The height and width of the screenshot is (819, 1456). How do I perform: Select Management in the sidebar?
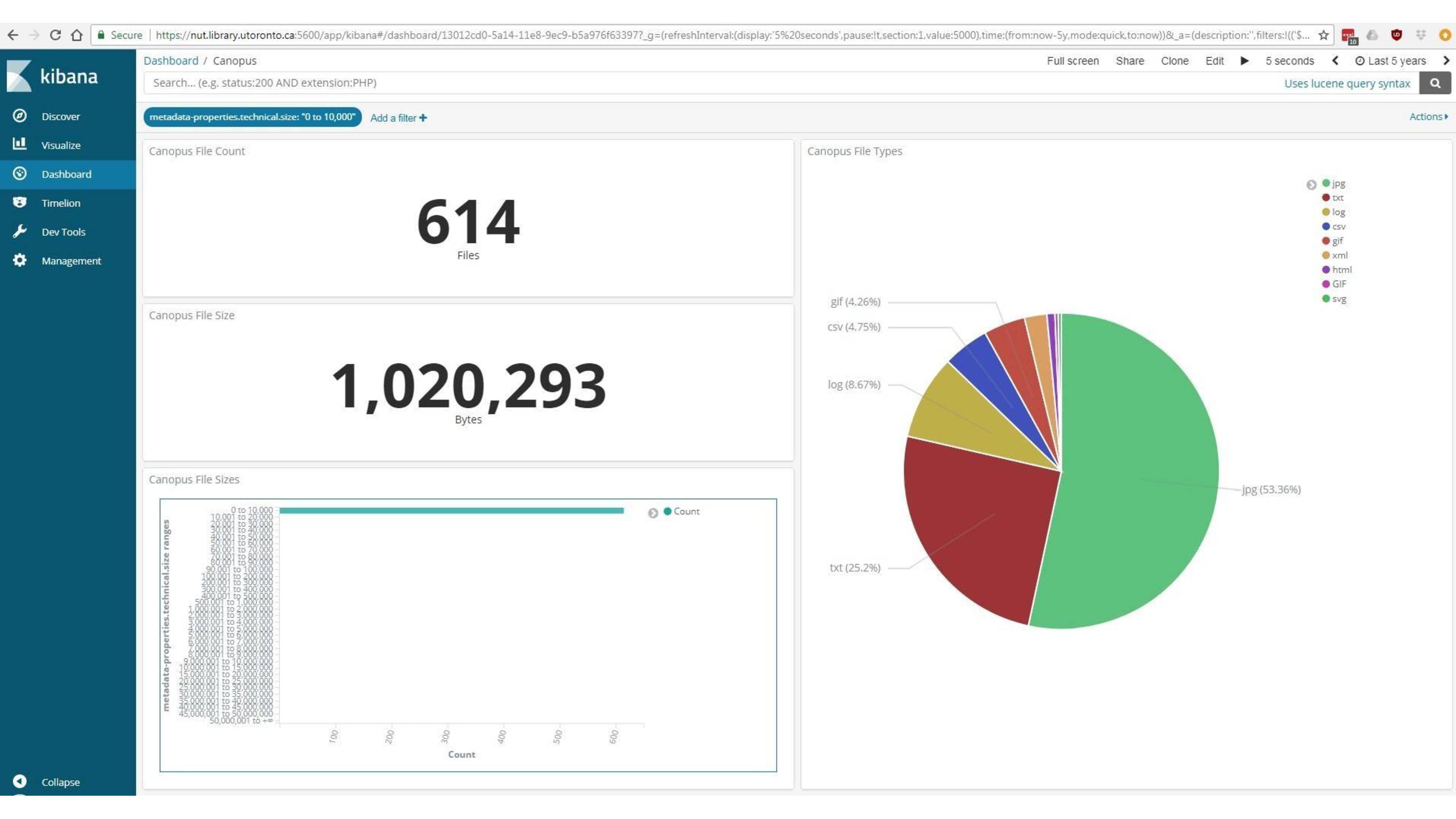pos(71,261)
